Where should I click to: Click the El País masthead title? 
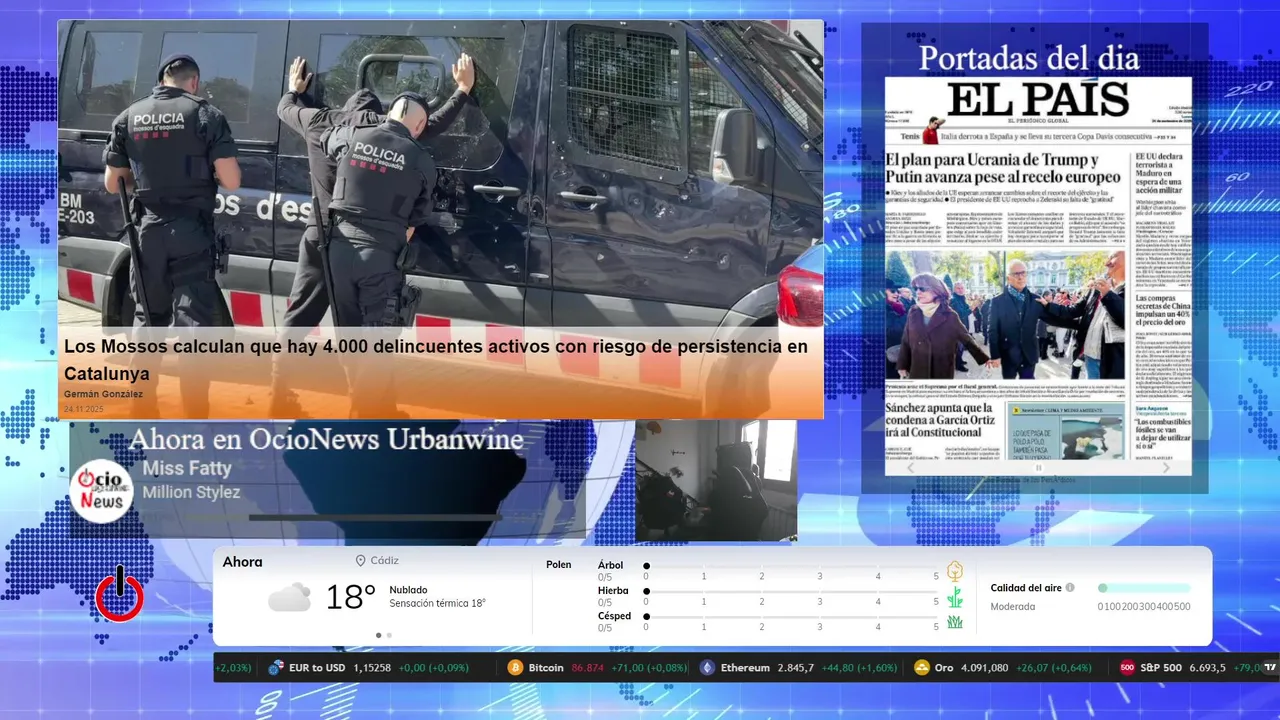click(1038, 100)
